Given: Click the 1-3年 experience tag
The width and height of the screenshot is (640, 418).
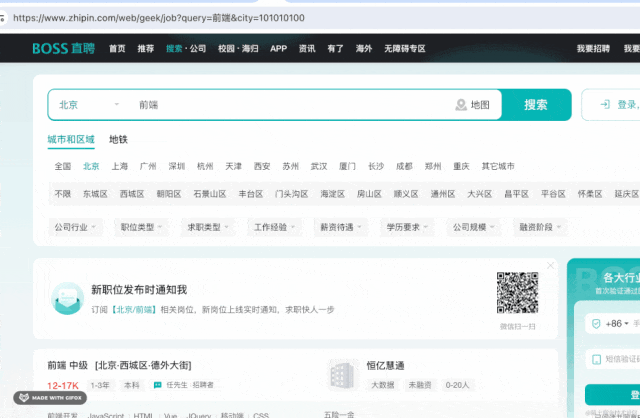Looking at the screenshot, I should (x=100, y=385).
